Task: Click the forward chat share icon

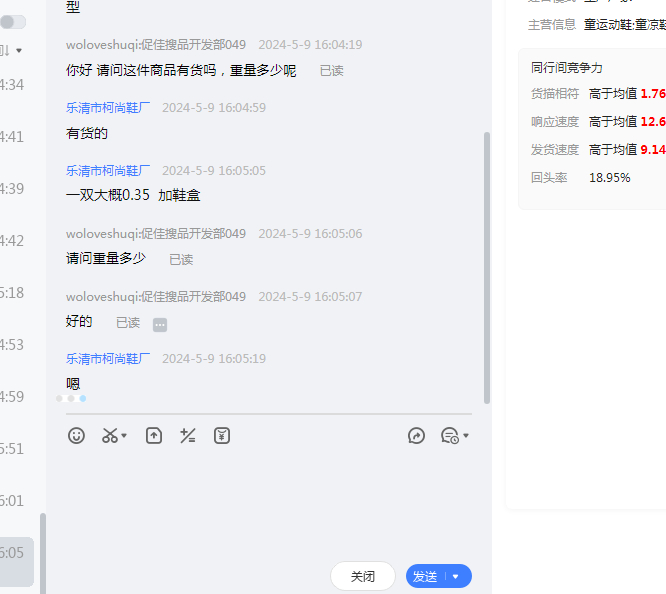Action: [x=416, y=436]
